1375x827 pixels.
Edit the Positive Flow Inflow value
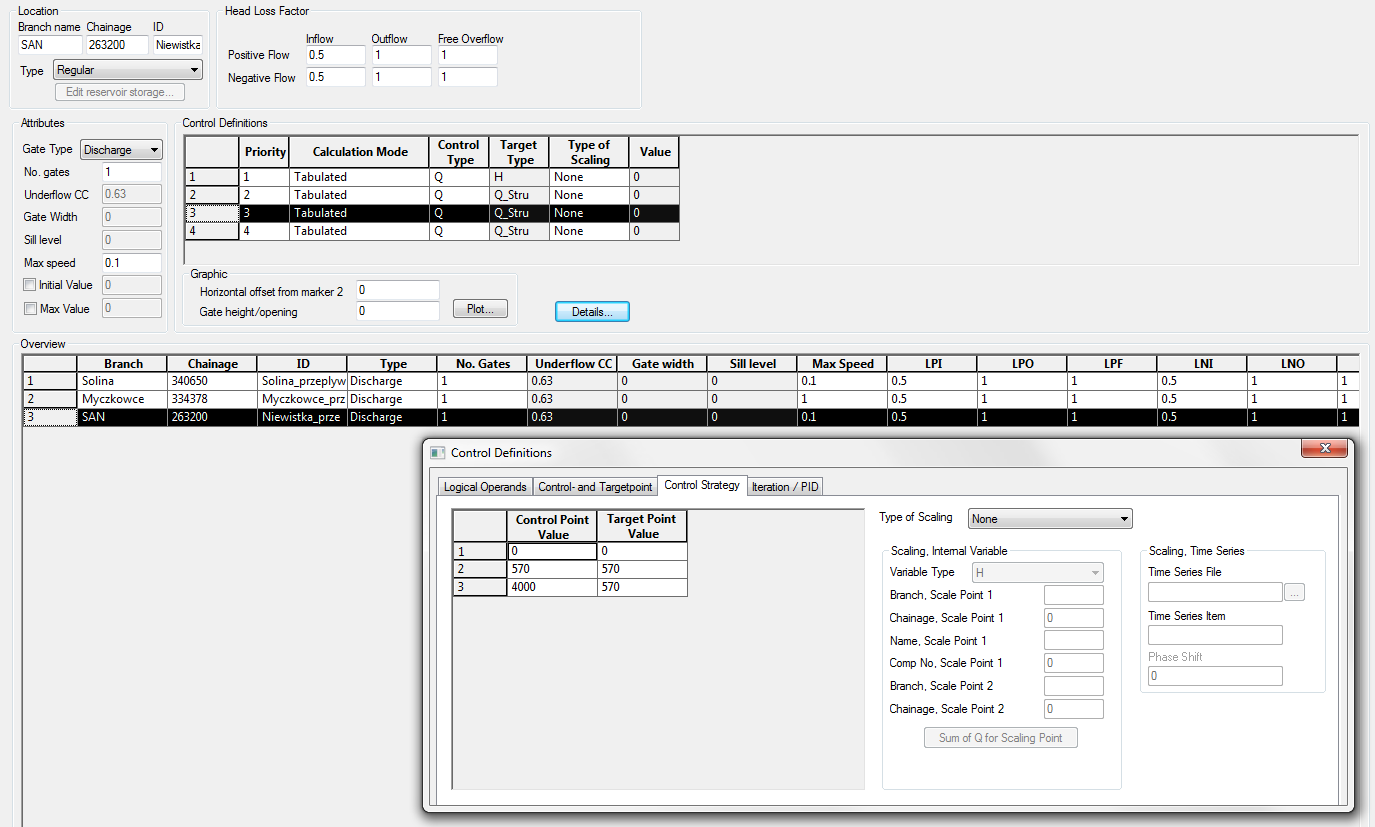[x=335, y=55]
